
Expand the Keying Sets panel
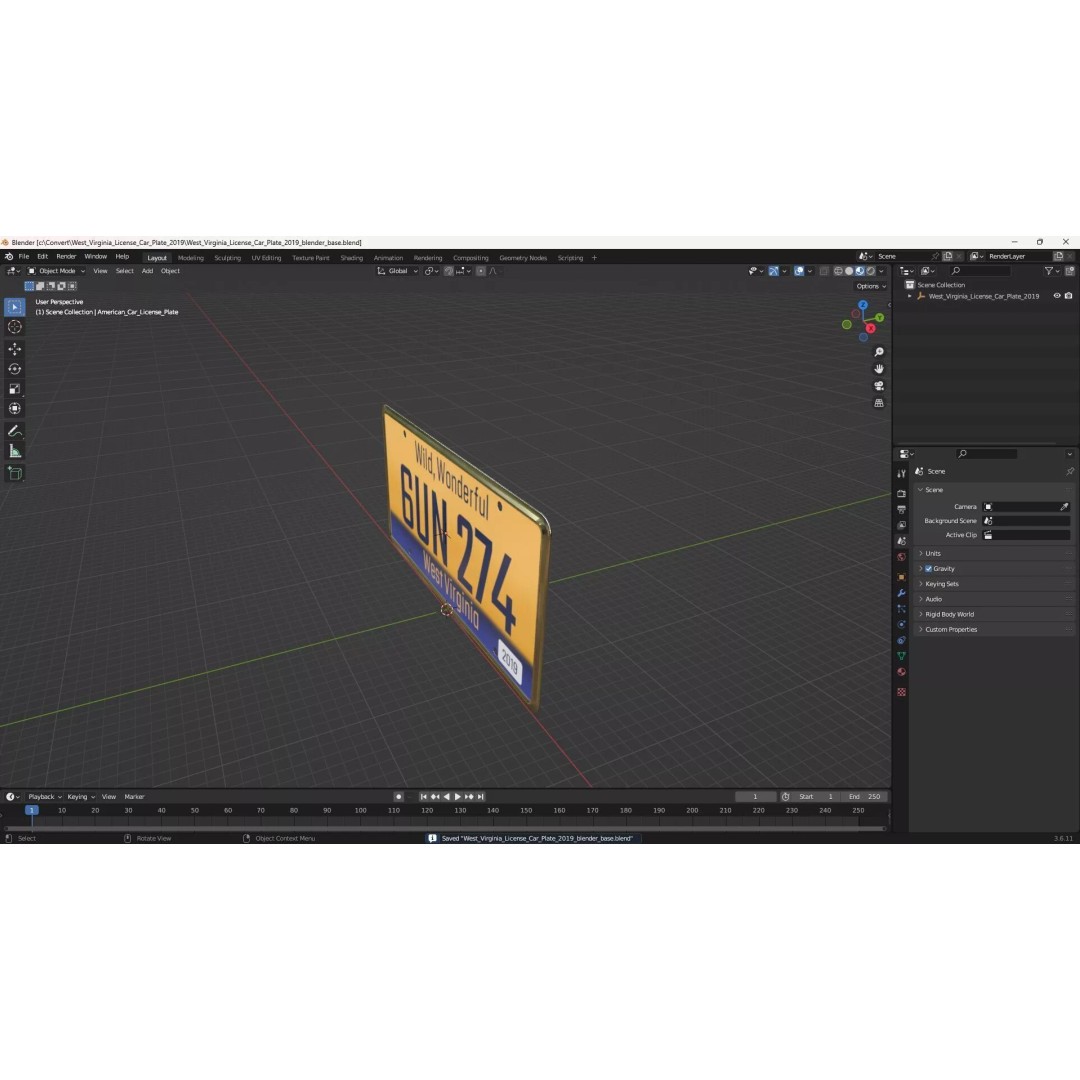pyautogui.click(x=995, y=584)
